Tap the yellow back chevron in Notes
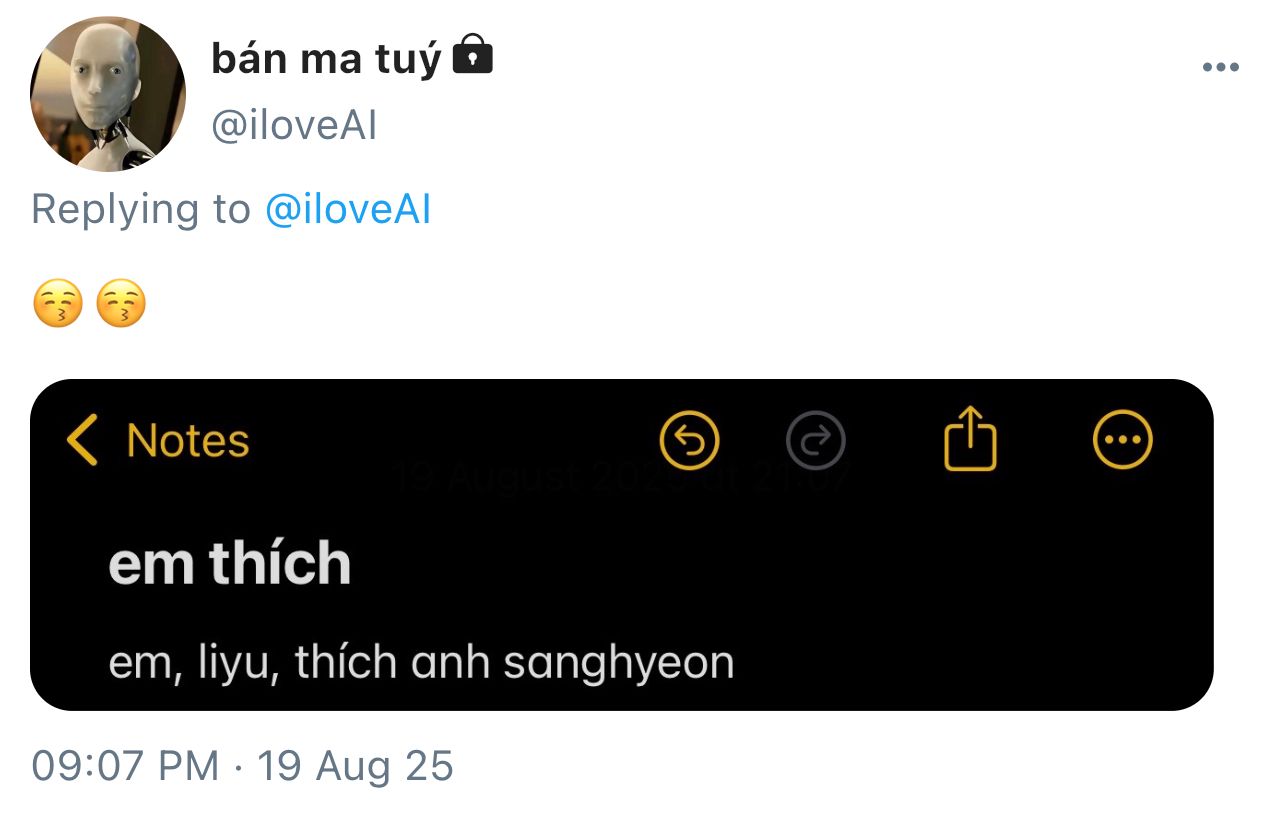Viewport: 1284px width, 820px height. [82, 441]
